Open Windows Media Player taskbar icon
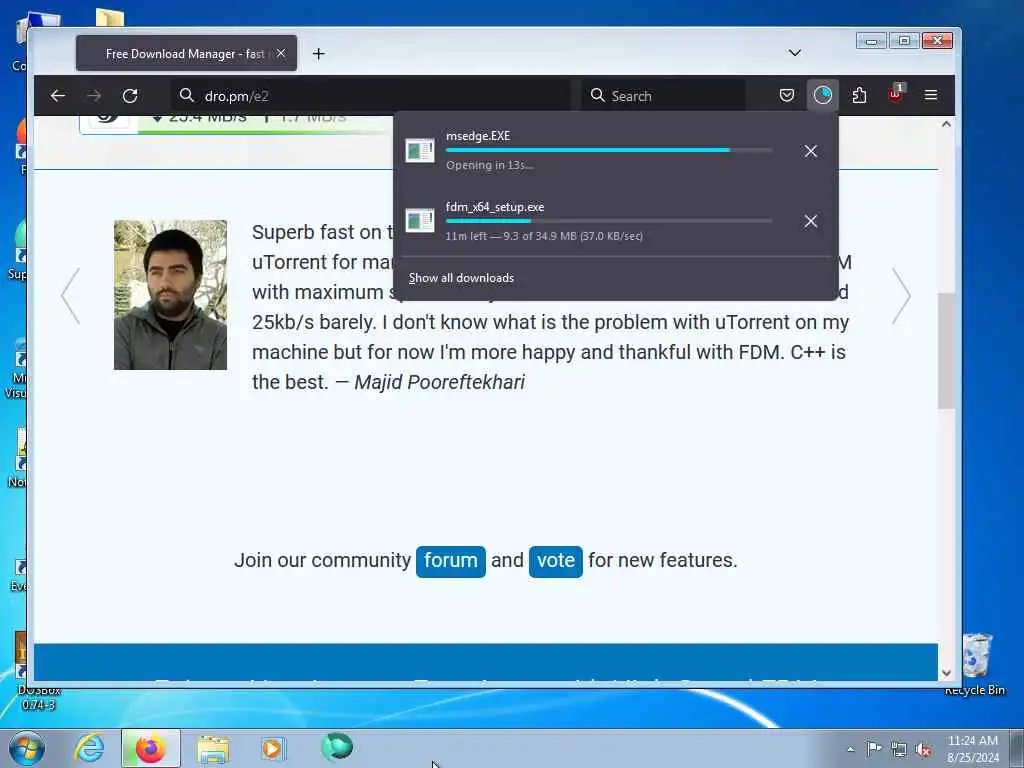This screenshot has height=768, width=1024. [274, 748]
